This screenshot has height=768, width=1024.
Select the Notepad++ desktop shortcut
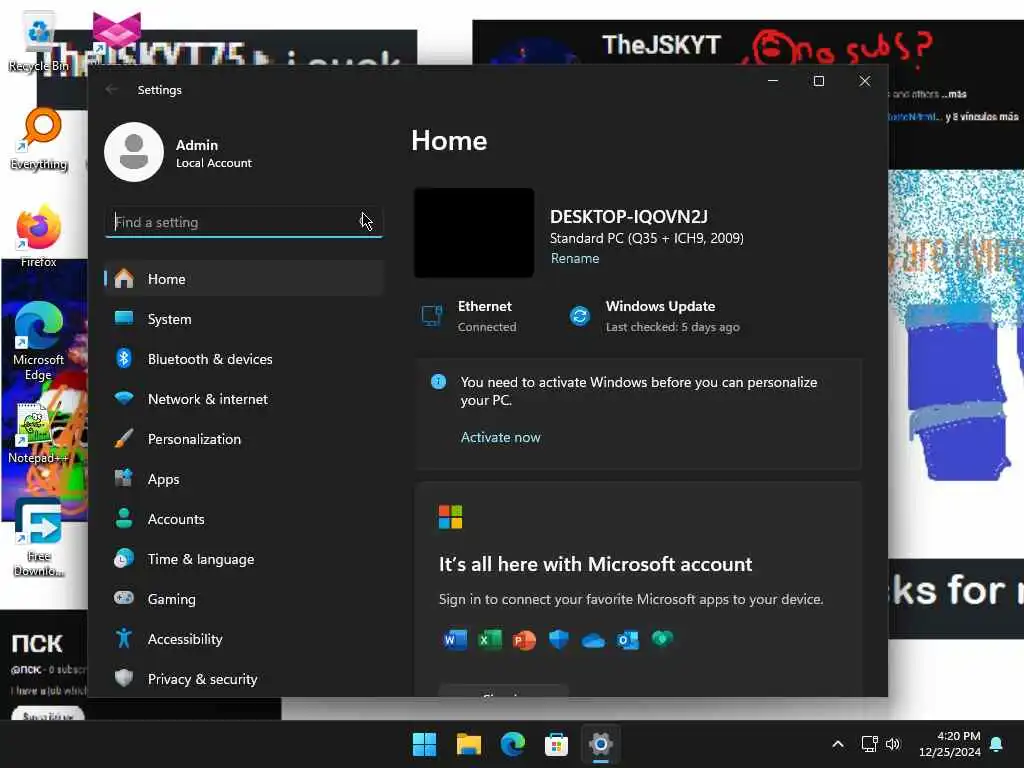[x=38, y=433]
